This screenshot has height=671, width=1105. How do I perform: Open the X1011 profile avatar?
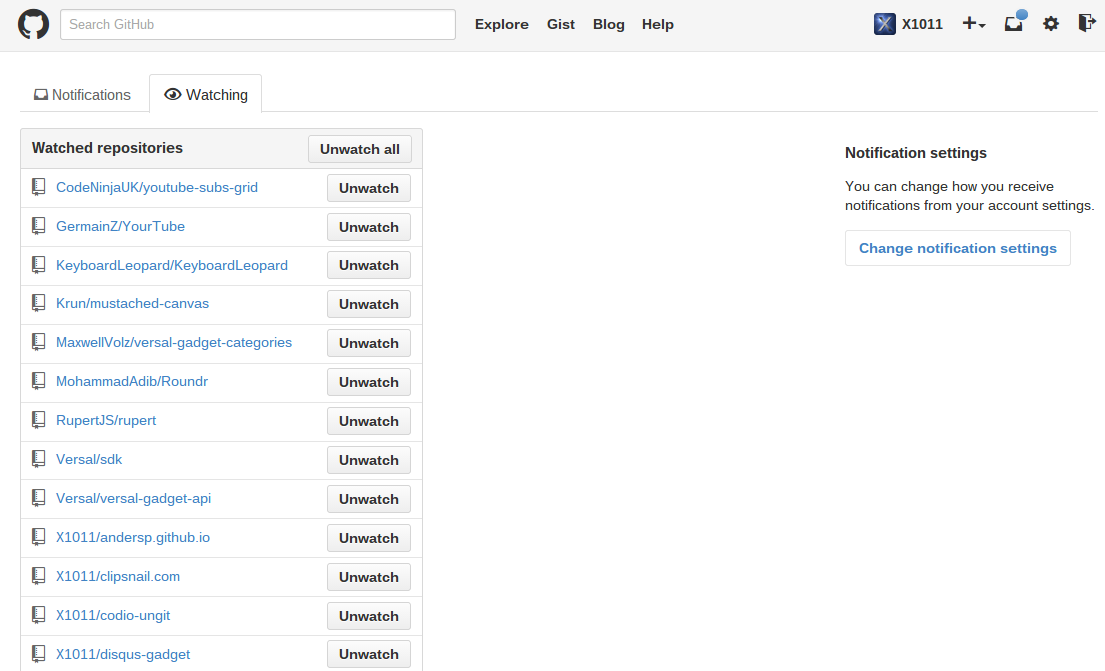884,24
